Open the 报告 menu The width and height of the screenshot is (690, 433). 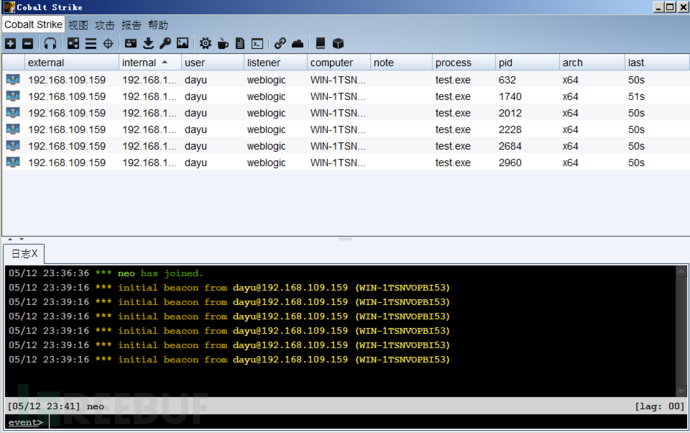(x=131, y=24)
